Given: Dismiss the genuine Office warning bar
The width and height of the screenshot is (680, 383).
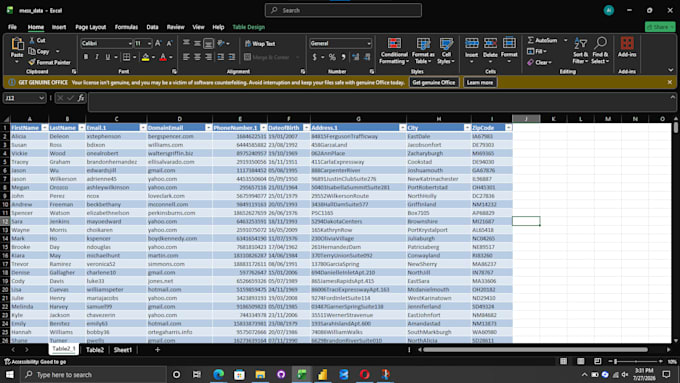Looking at the screenshot, I should point(670,82).
